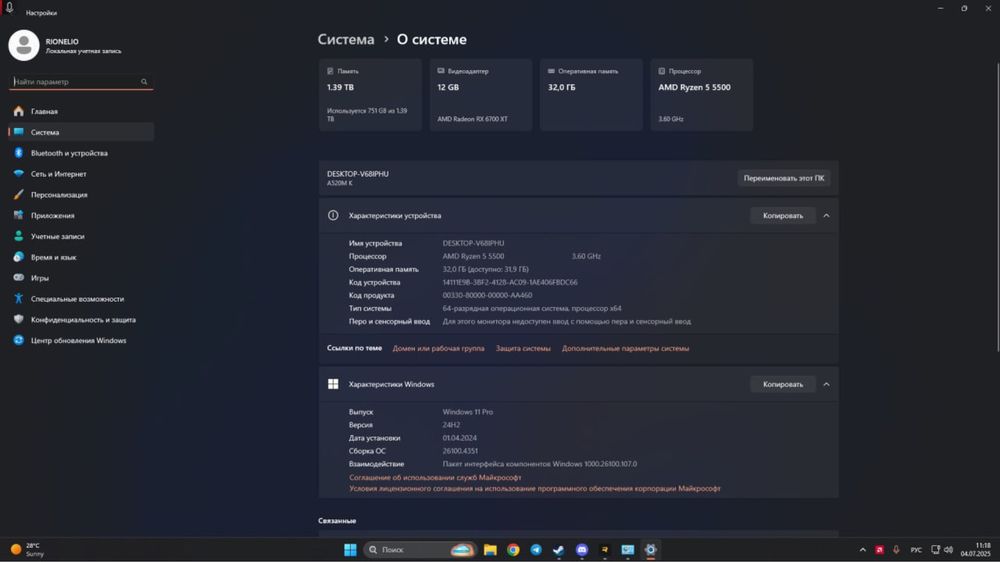Open File Explorer from the taskbar
Image resolution: width=1000 pixels, height=562 pixels.
point(490,550)
